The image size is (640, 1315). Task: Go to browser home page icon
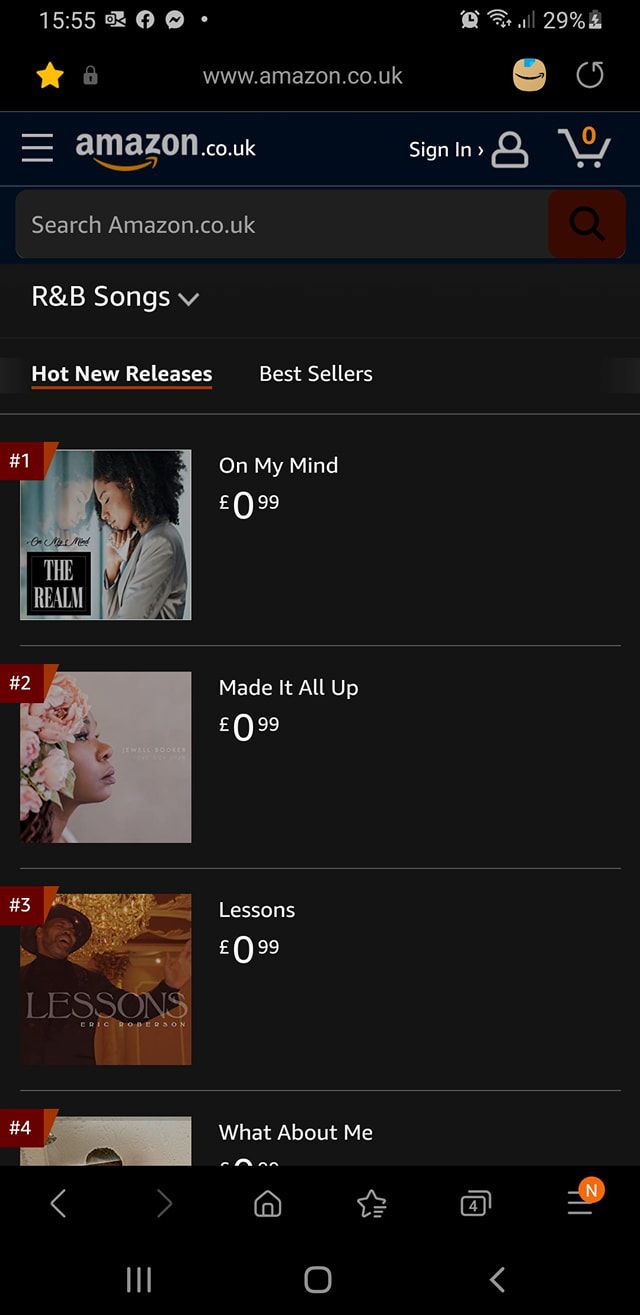[x=268, y=1204]
